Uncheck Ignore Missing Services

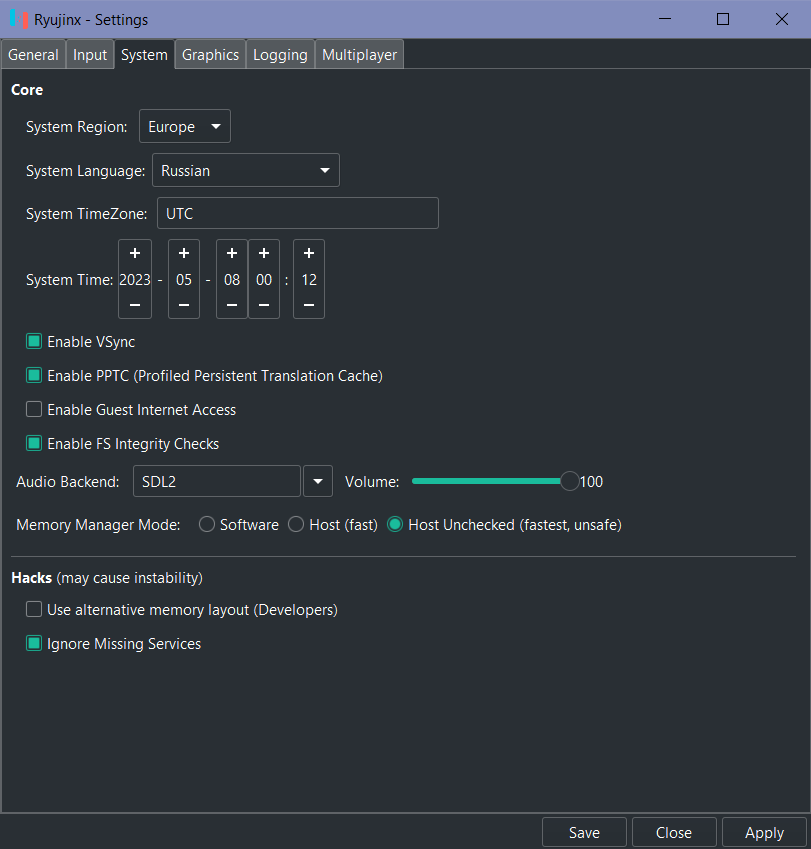(34, 643)
